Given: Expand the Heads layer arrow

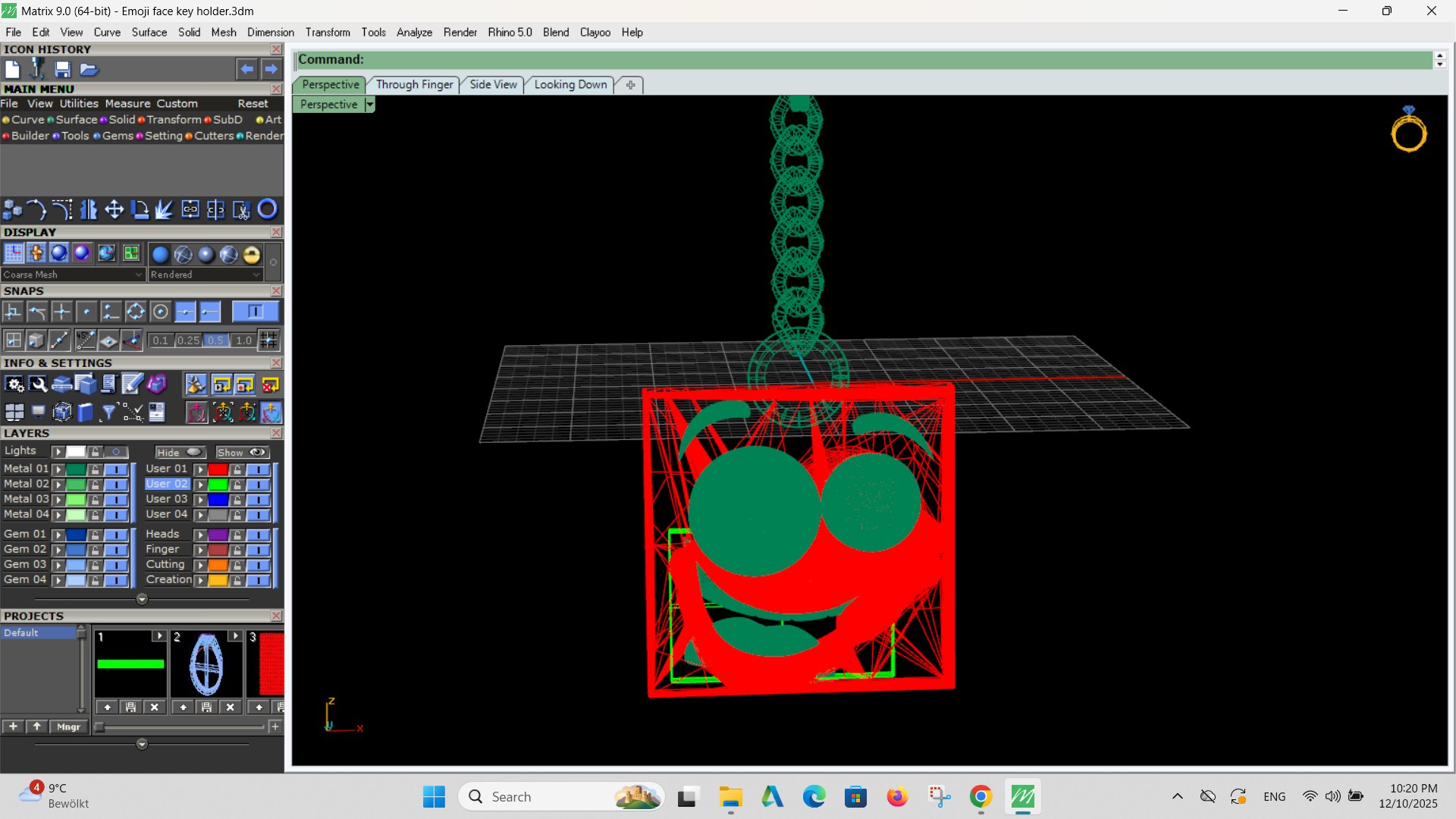Looking at the screenshot, I should pos(200,535).
